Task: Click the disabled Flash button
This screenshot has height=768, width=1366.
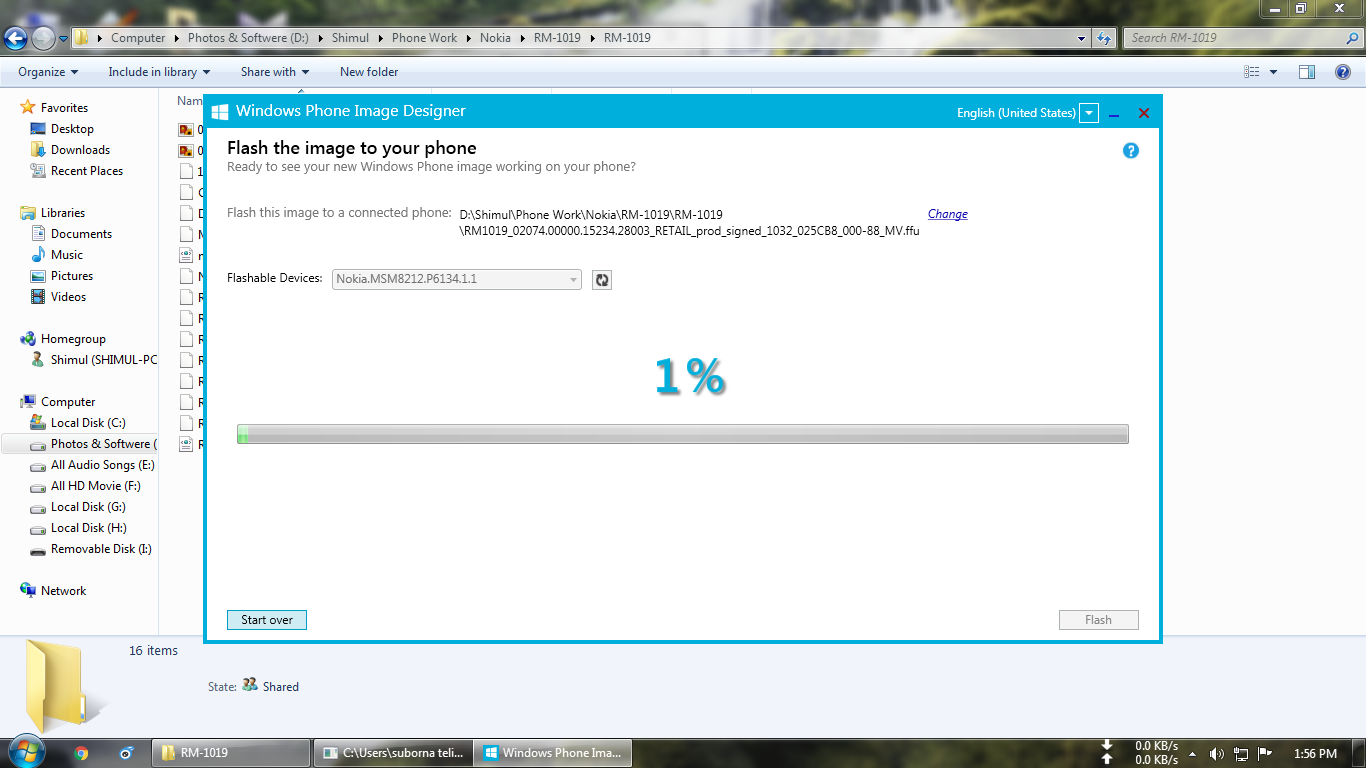Action: 1098,620
